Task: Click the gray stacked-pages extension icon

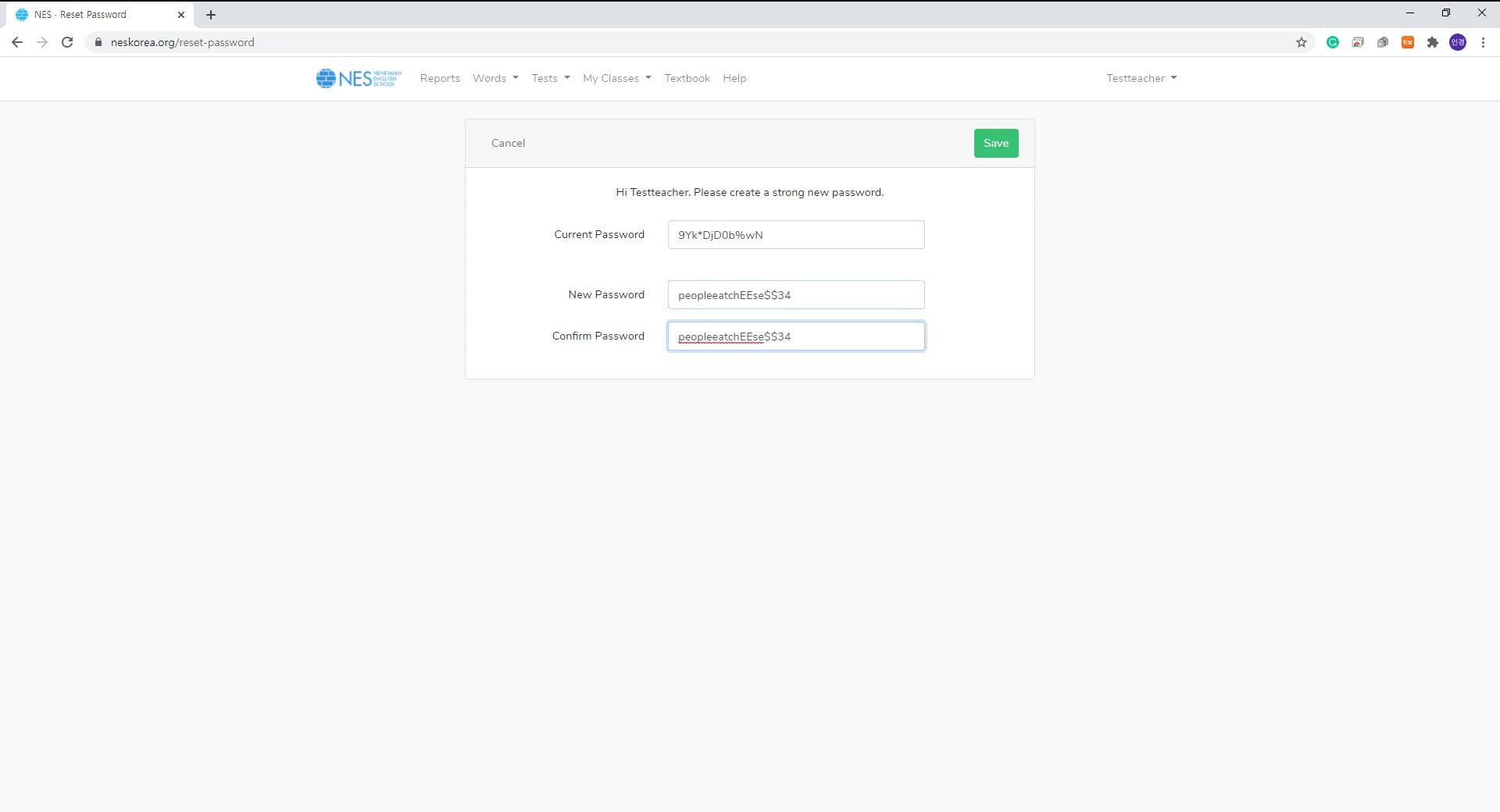Action: point(1383,42)
